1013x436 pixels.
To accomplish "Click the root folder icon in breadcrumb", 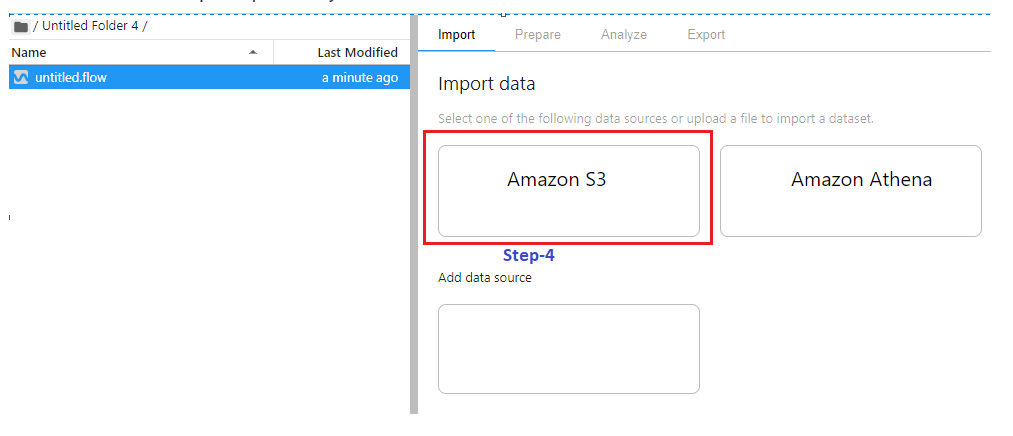I will [21, 26].
